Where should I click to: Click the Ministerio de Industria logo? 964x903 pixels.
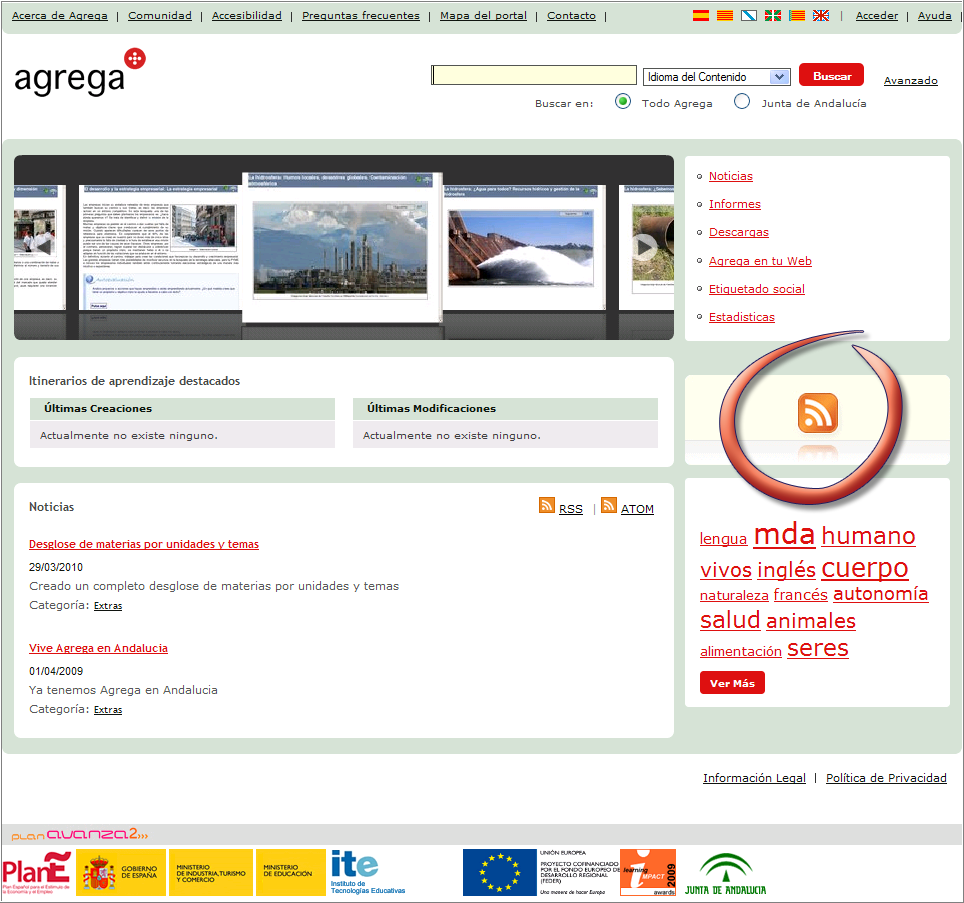point(210,872)
